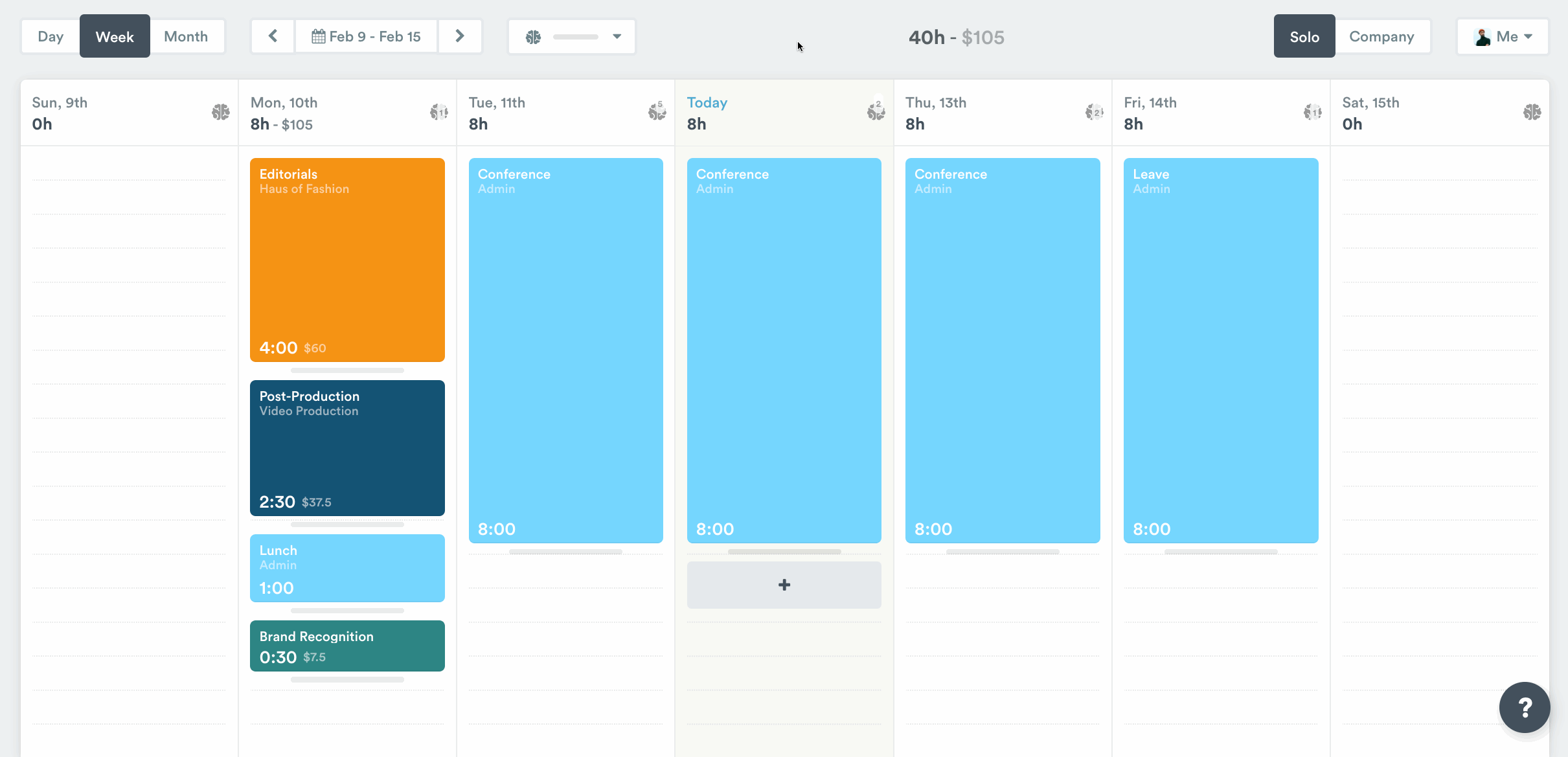The image size is (1568, 757).
Task: Open the Post-Production Video Production event
Action: point(347,448)
